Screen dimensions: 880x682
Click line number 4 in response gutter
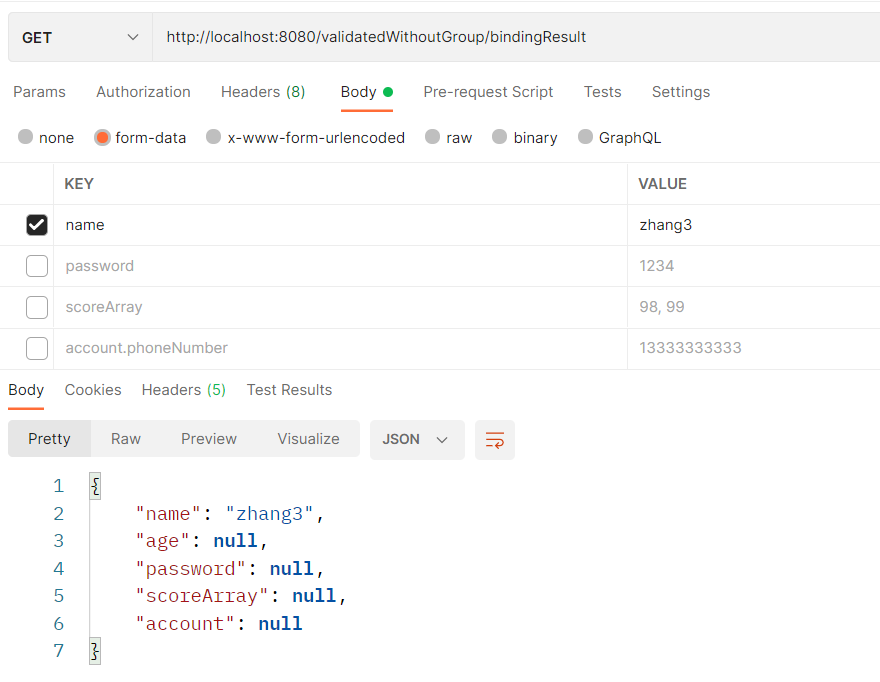59,569
